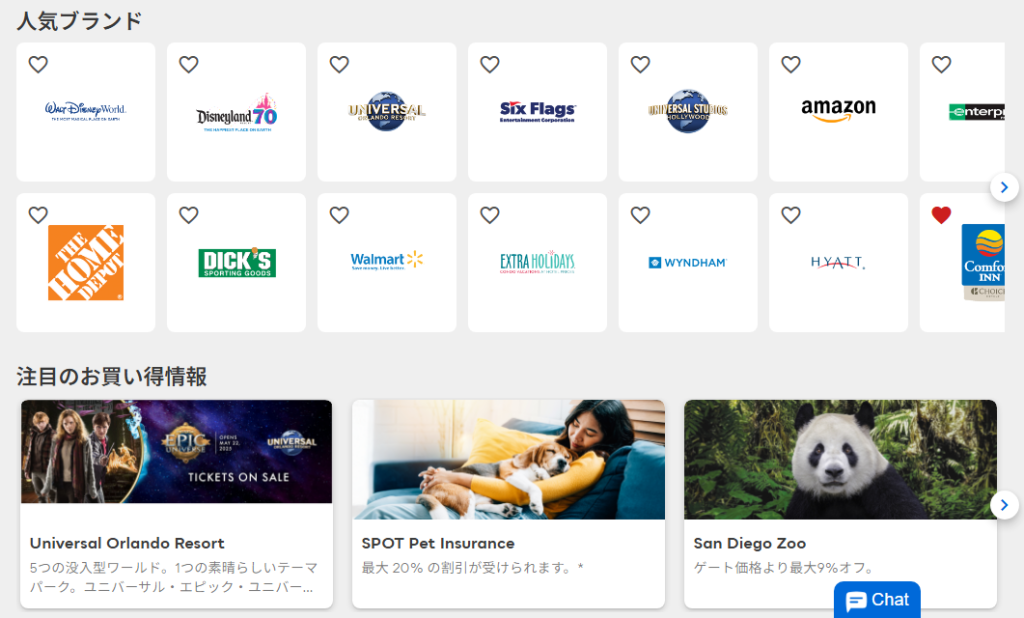Open The Home Depot brand logo

86,262
